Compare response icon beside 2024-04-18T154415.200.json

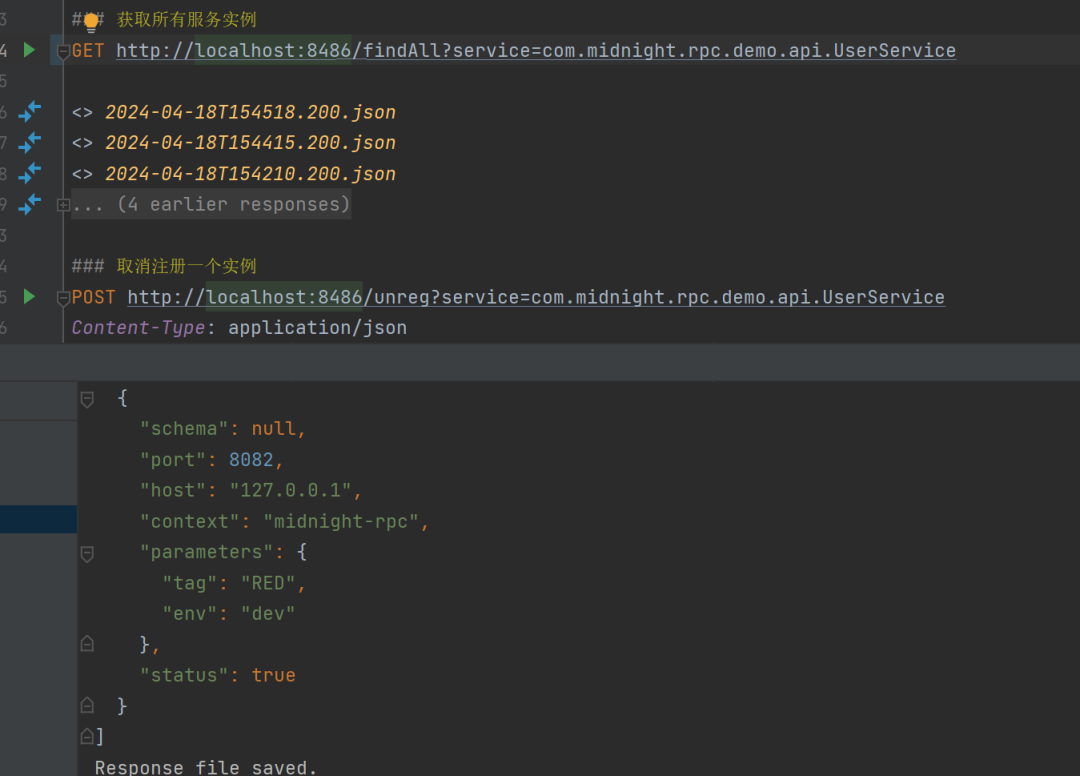click(29, 143)
